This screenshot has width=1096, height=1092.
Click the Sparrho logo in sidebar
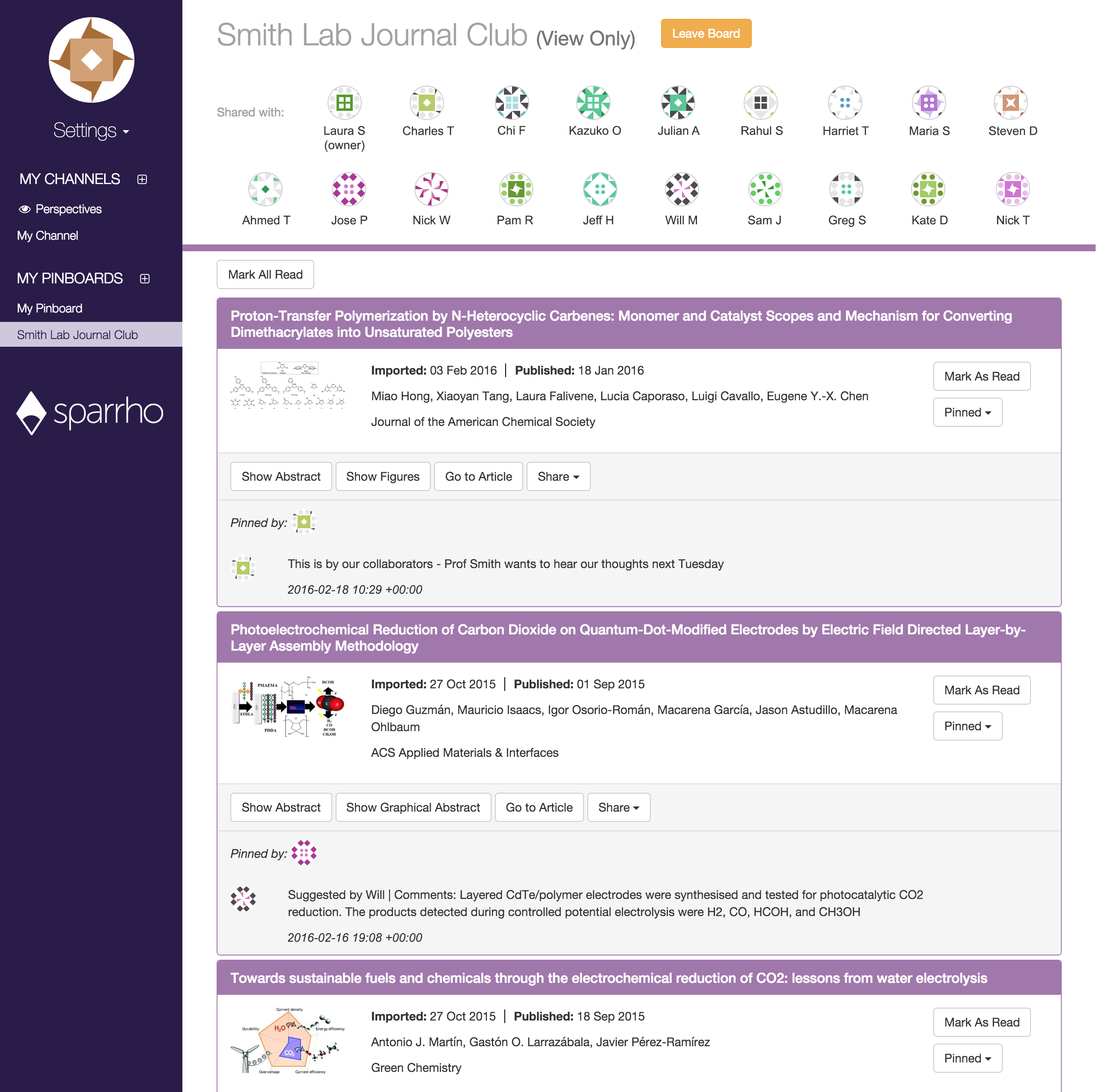pos(90,412)
